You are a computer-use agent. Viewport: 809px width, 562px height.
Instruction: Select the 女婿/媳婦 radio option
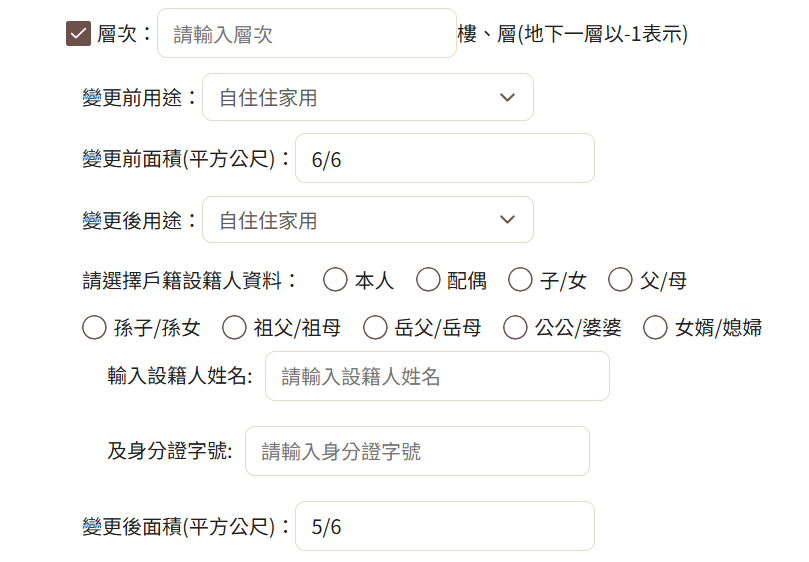point(655,327)
